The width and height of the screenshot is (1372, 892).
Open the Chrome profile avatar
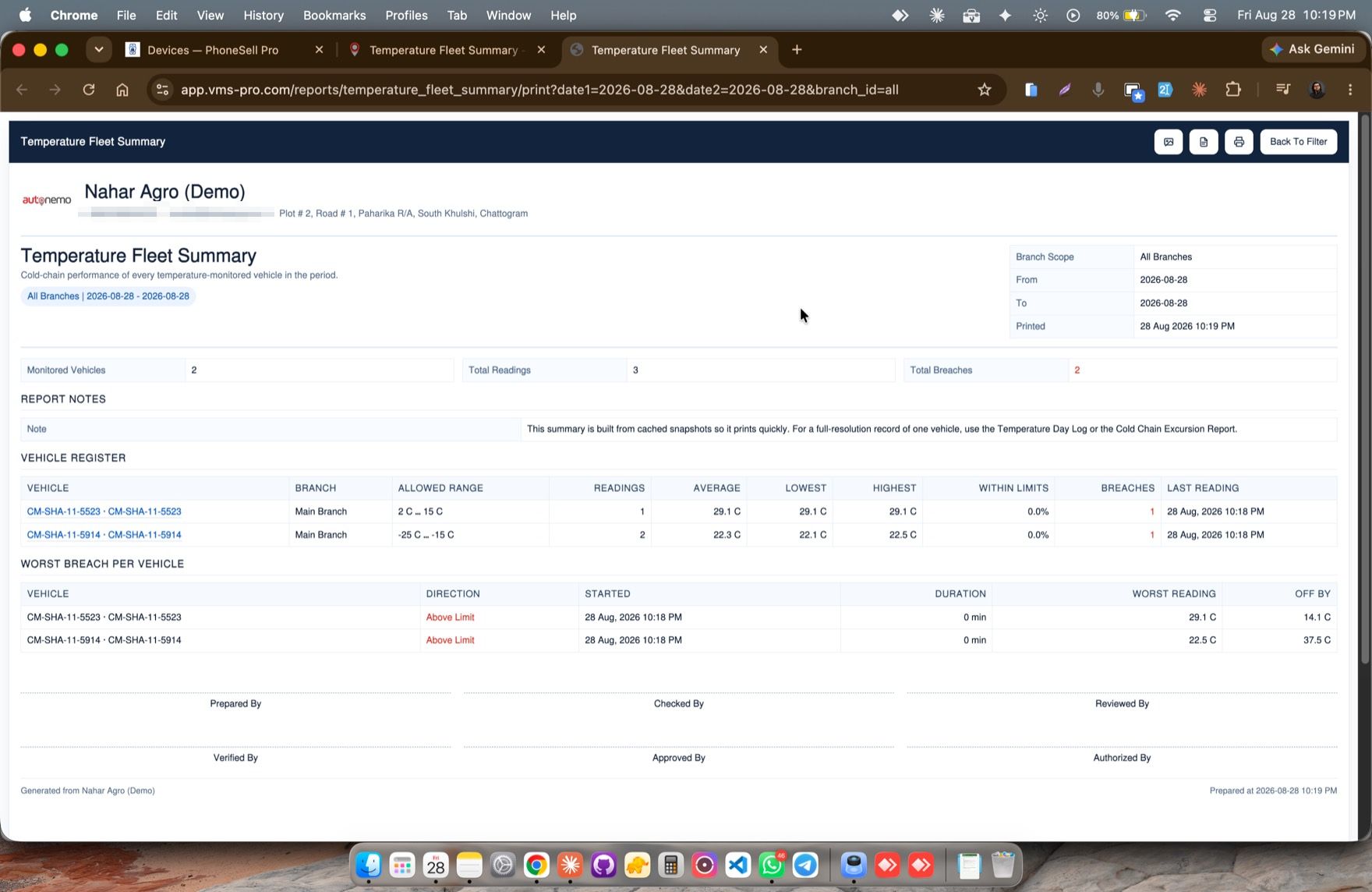[1317, 90]
